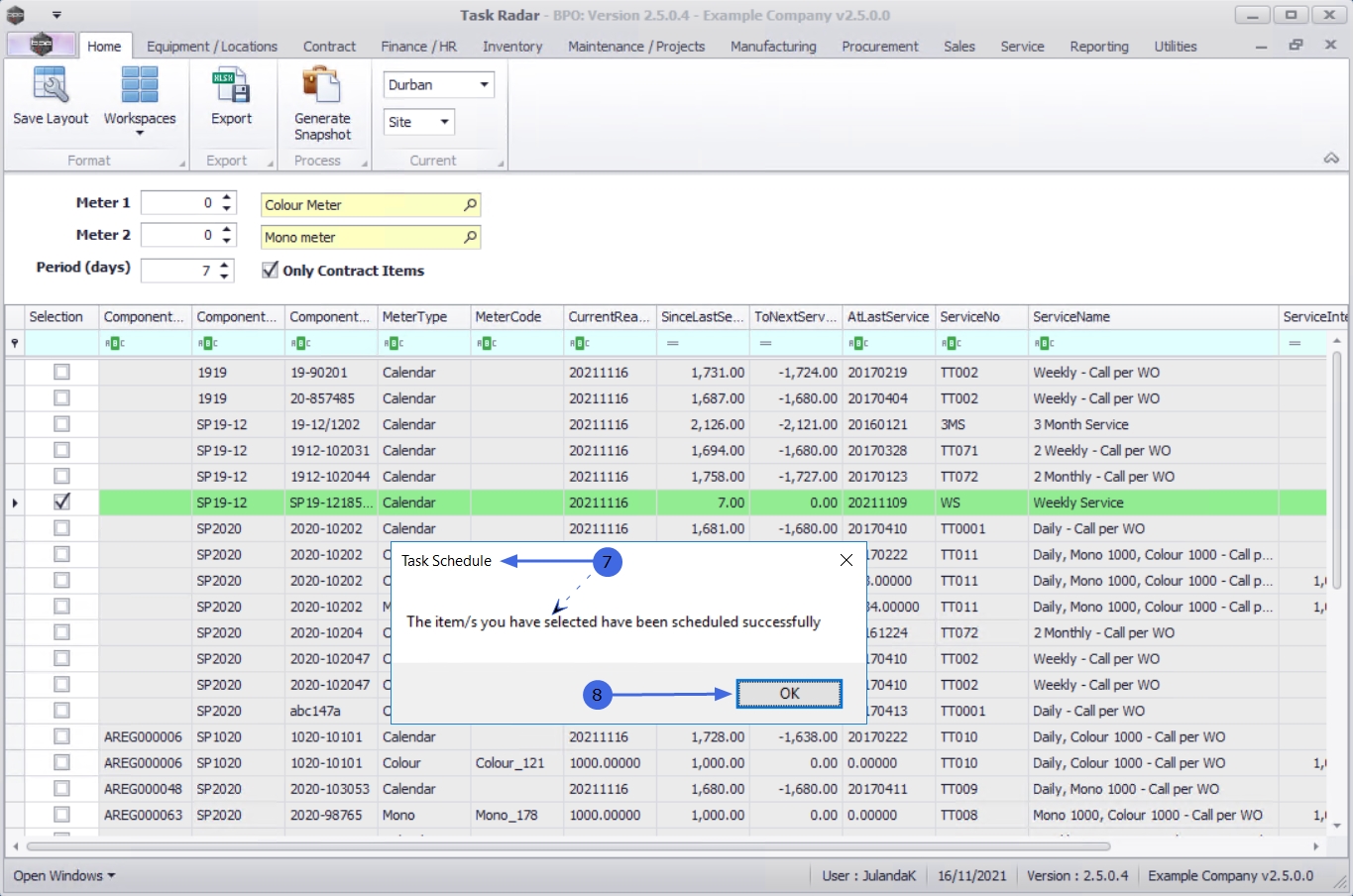Image resolution: width=1353 pixels, height=896 pixels.
Task: Expand the Open Windows menu in status bar
Action: (x=63, y=876)
